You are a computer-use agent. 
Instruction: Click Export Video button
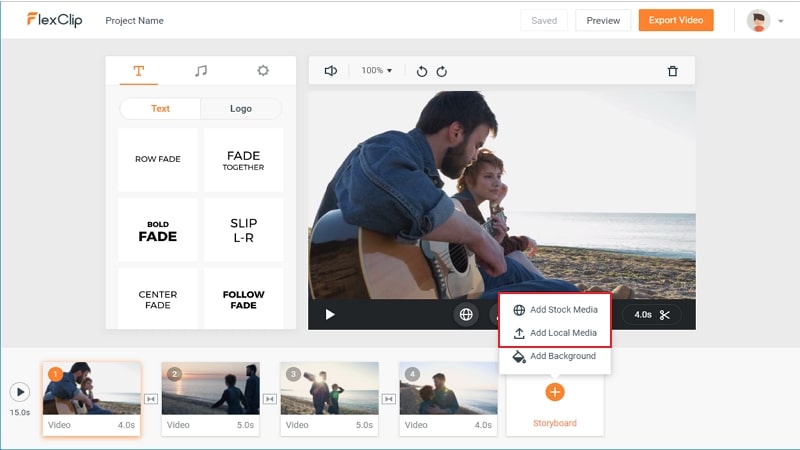coord(676,20)
